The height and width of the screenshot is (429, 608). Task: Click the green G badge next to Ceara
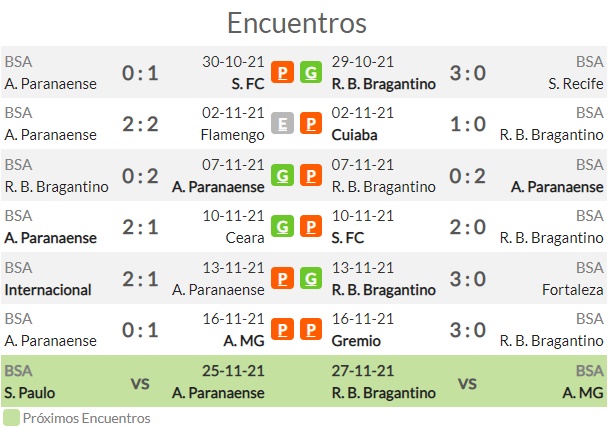point(282,226)
